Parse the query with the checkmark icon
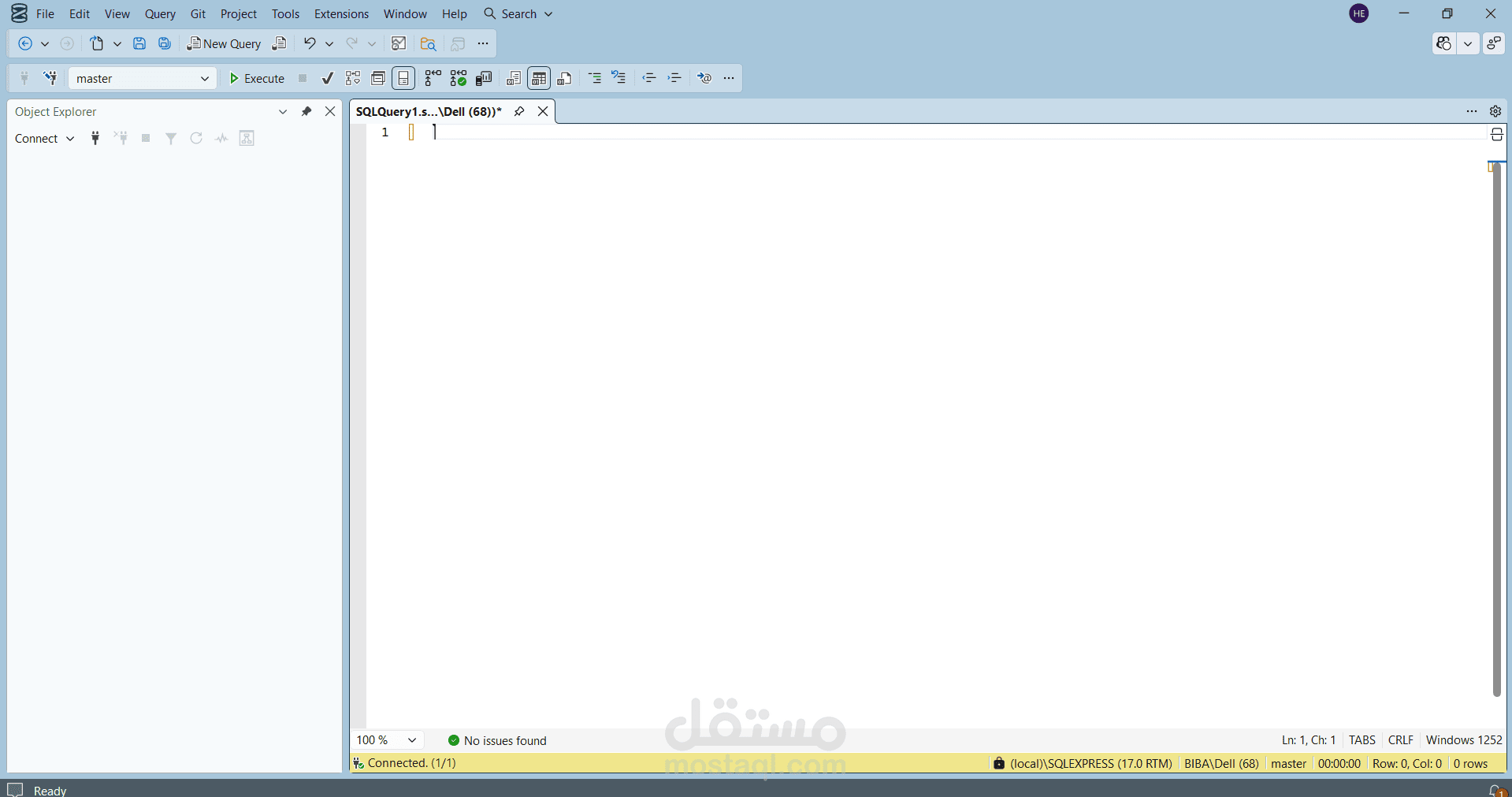Image resolution: width=1512 pixels, height=797 pixels. point(328,78)
